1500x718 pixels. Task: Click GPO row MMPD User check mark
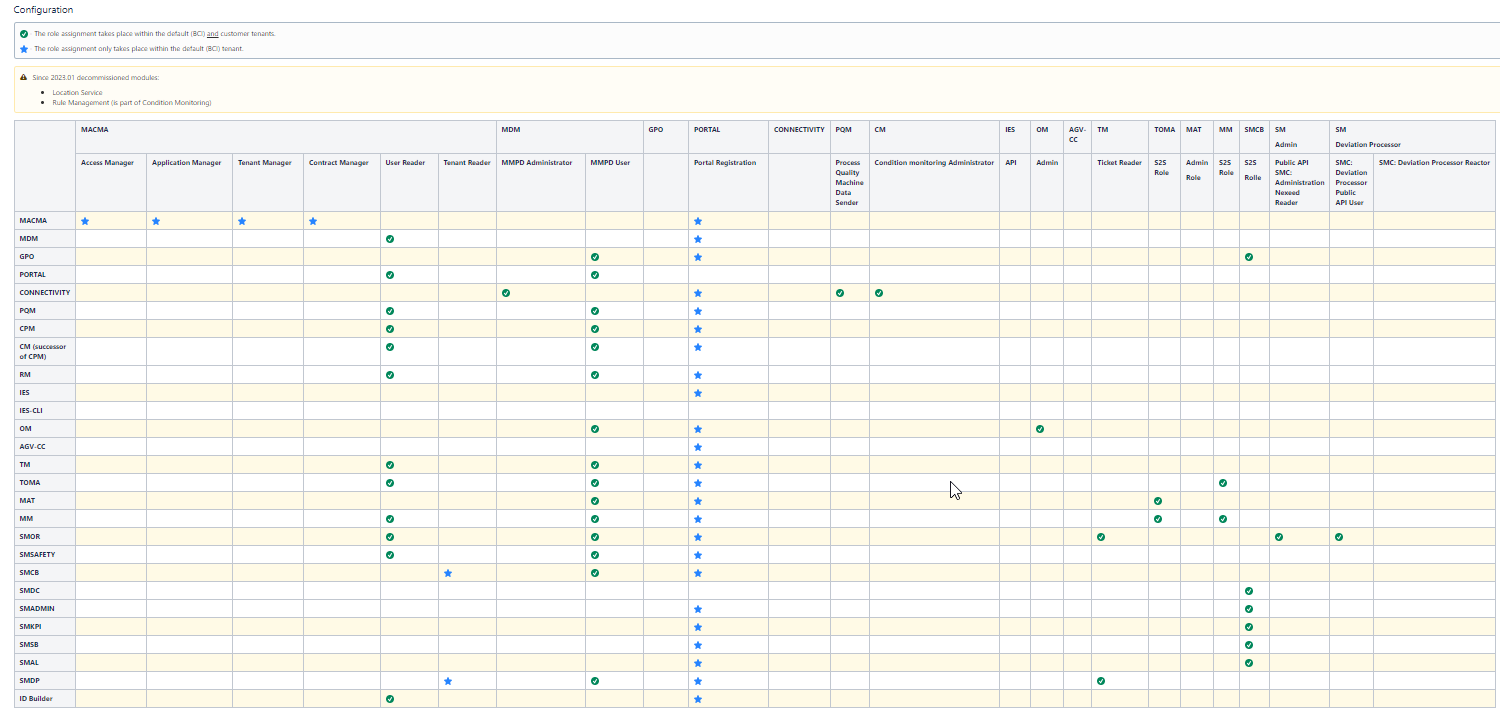click(x=595, y=257)
